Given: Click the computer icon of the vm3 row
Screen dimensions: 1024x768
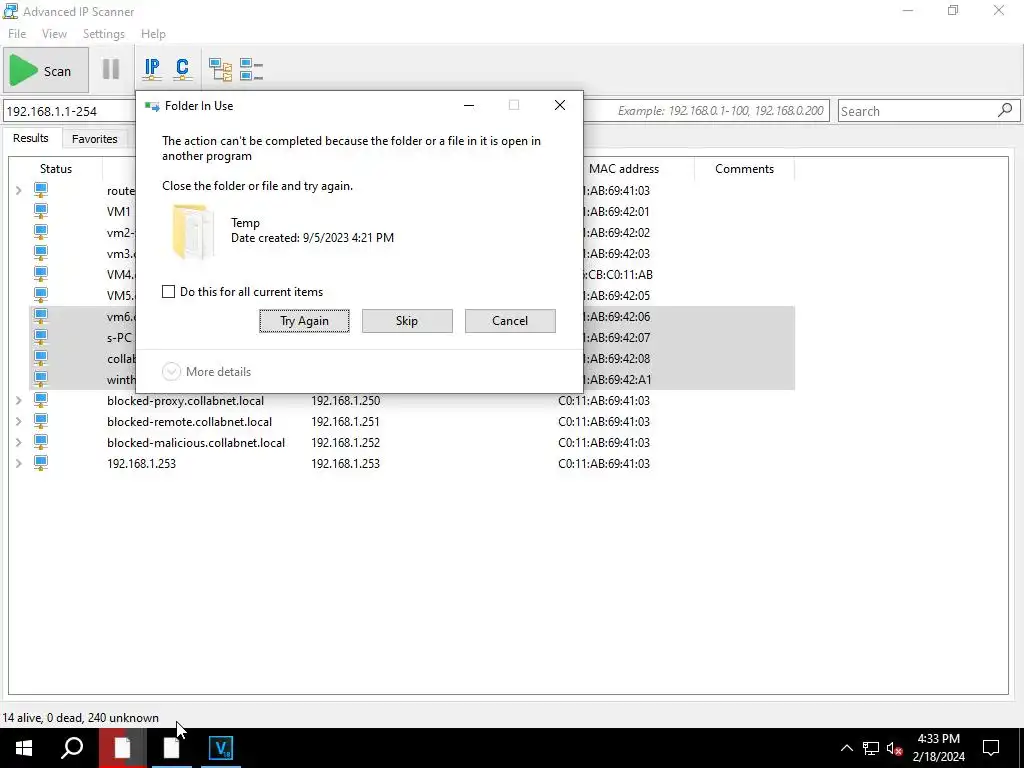Looking at the screenshot, I should pyautogui.click(x=40, y=253).
